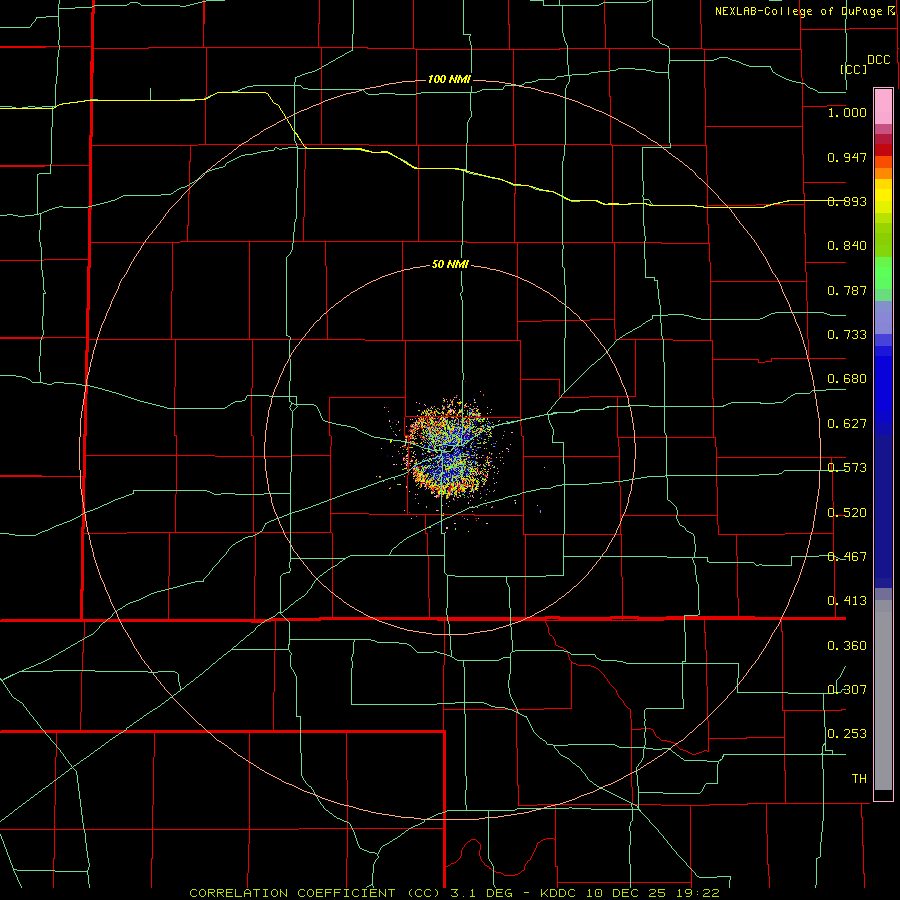
Task: Click the pink segment of color scale
Action: (883, 107)
